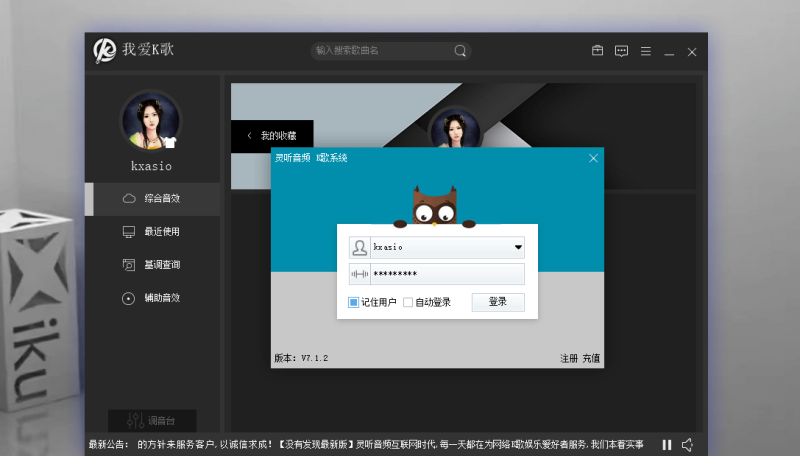This screenshot has height=456, width=800.
Task: Click the scrolling announcement text
Action: pos(390,445)
